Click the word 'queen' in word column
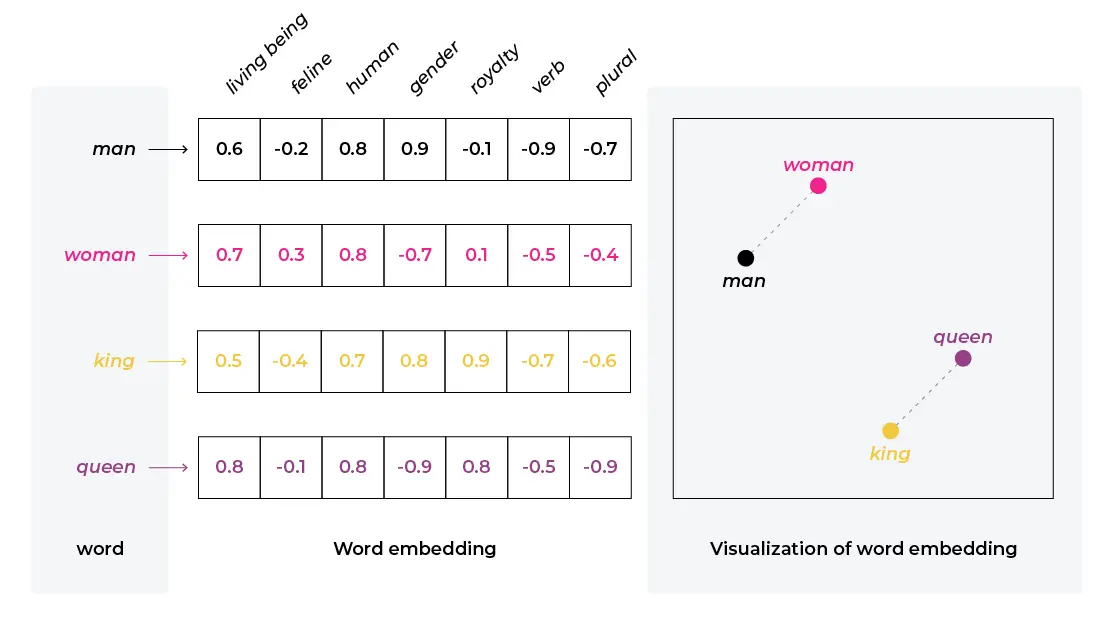This screenshot has width=1112, height=622. click(x=106, y=467)
